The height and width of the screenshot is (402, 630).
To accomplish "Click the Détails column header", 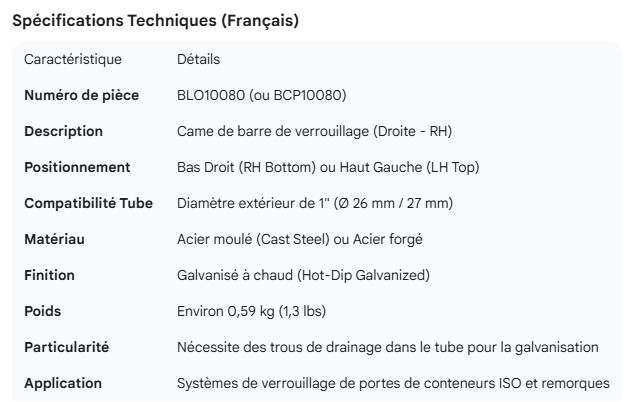I will coord(198,60).
